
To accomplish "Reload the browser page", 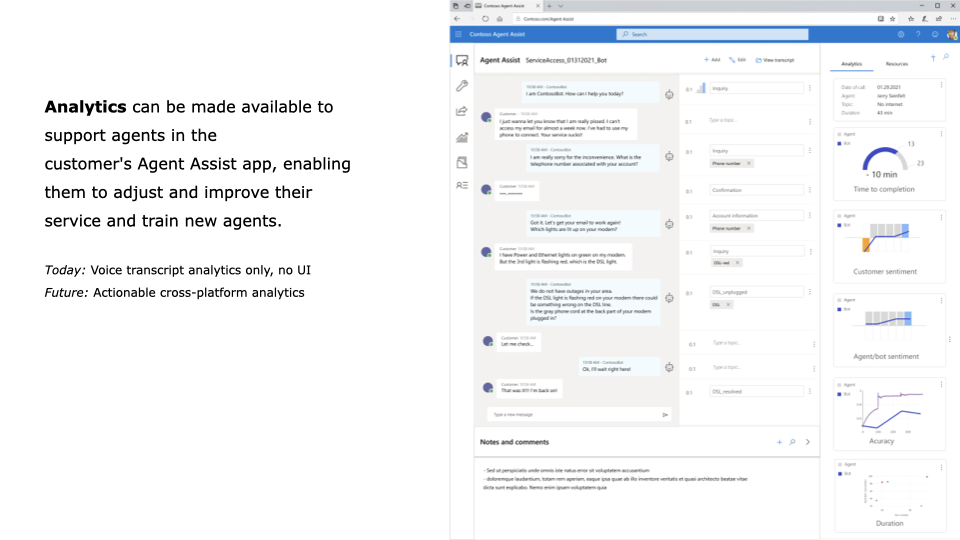I will point(485,19).
